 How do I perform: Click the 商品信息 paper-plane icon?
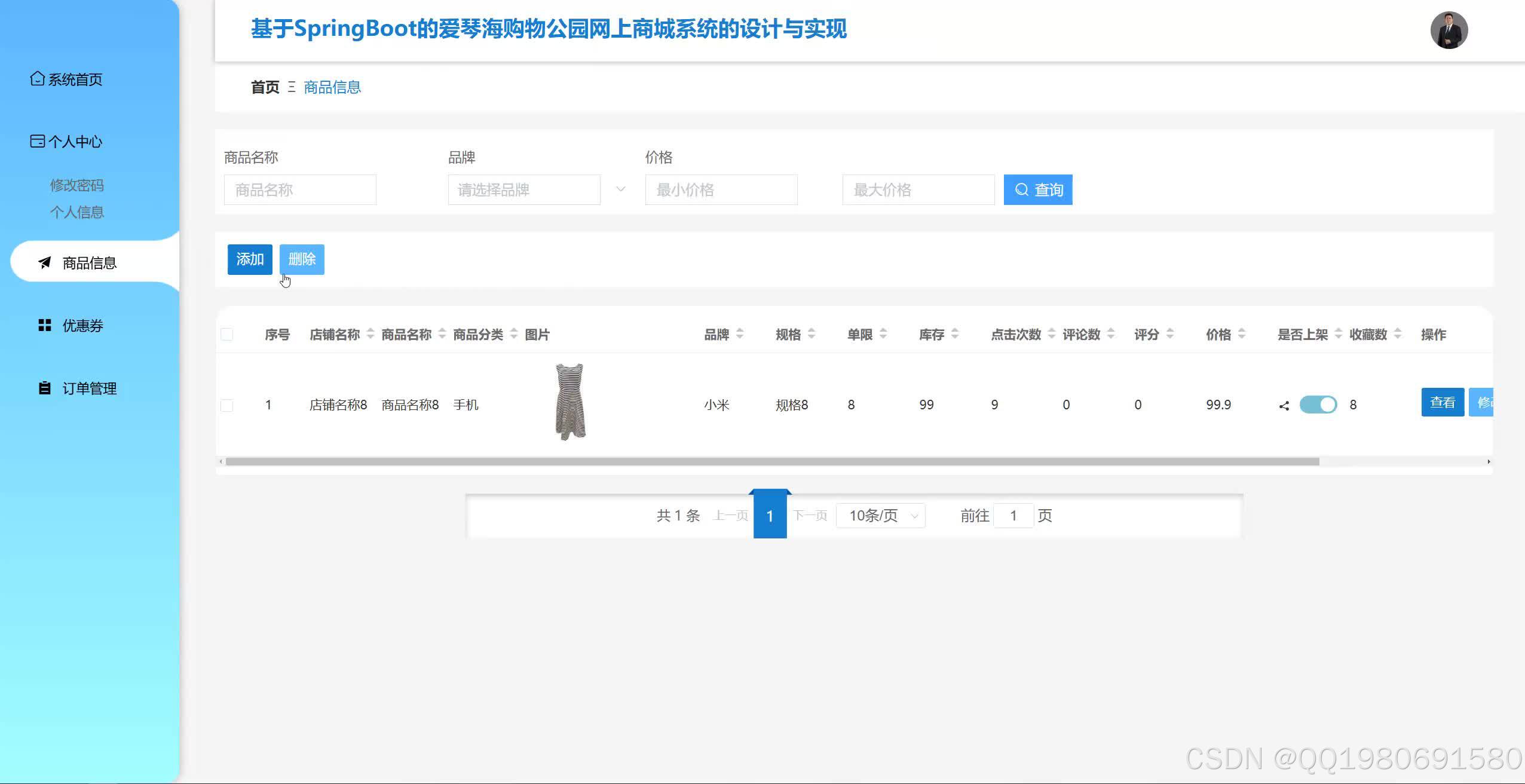pyautogui.click(x=44, y=262)
